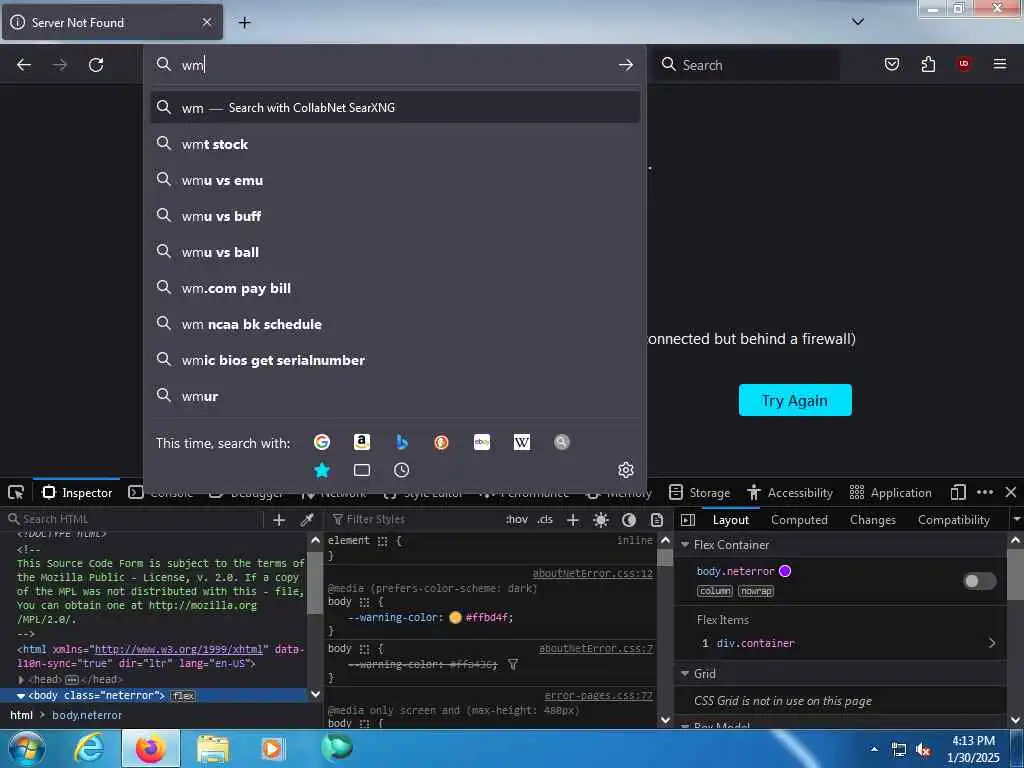Toggle dark color scheme simulation
1024x768 pixels.
629,520
